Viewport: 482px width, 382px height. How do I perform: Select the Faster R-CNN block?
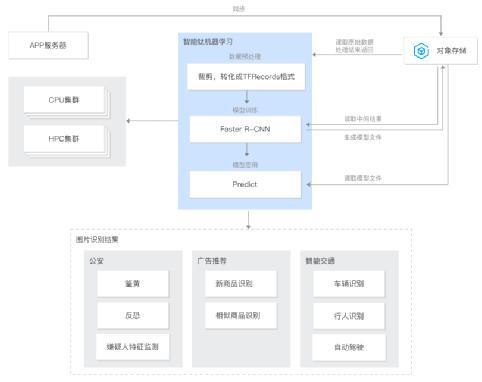click(245, 129)
